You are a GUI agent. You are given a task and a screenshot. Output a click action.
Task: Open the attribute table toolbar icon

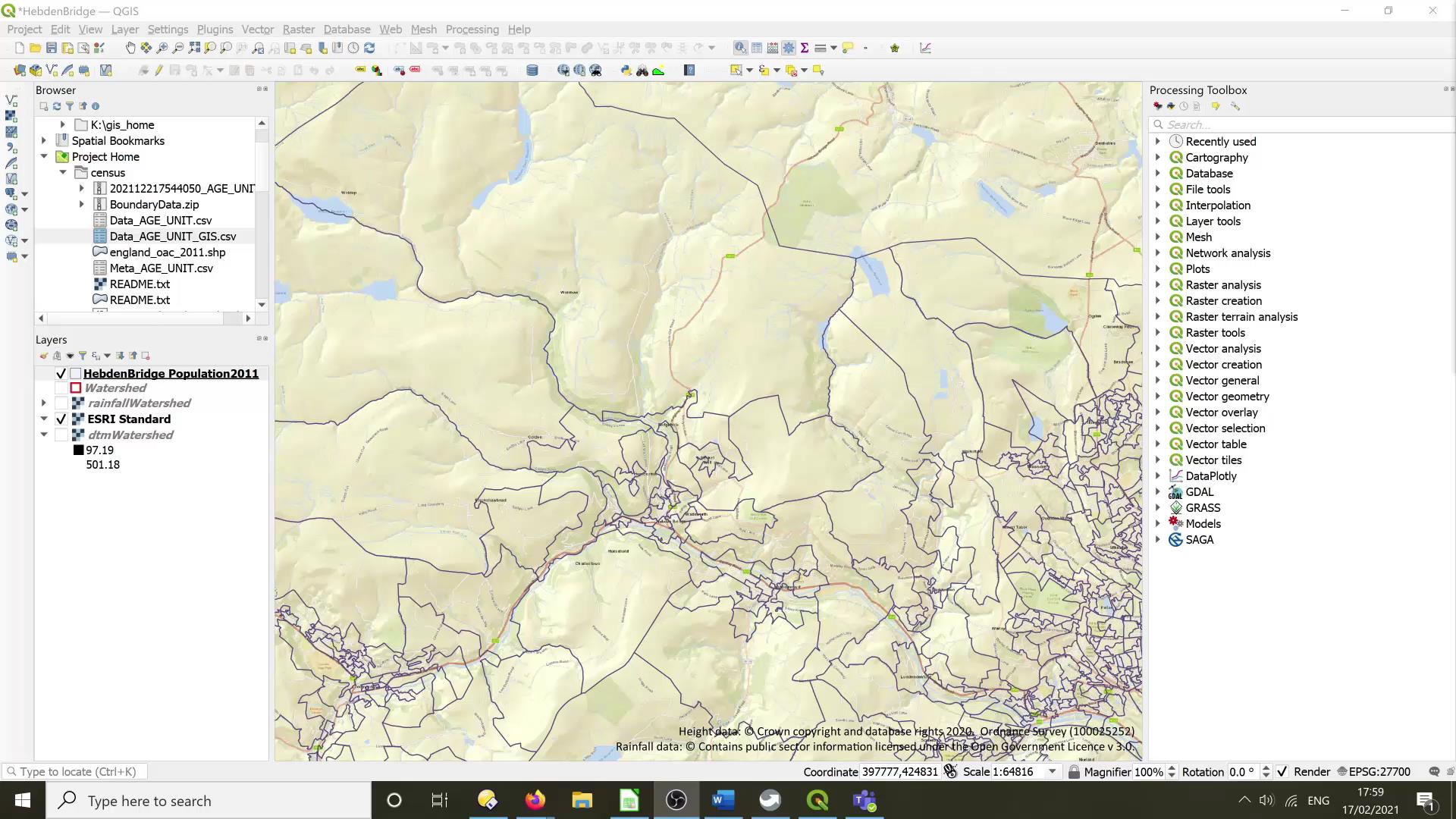(756, 48)
